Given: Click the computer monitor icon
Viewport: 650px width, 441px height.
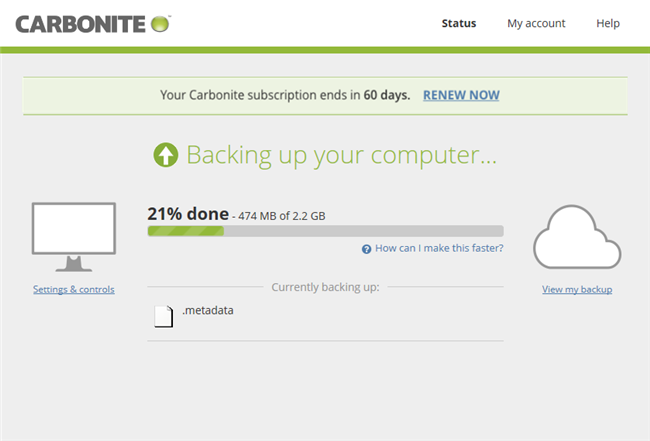Looking at the screenshot, I should (x=73, y=236).
